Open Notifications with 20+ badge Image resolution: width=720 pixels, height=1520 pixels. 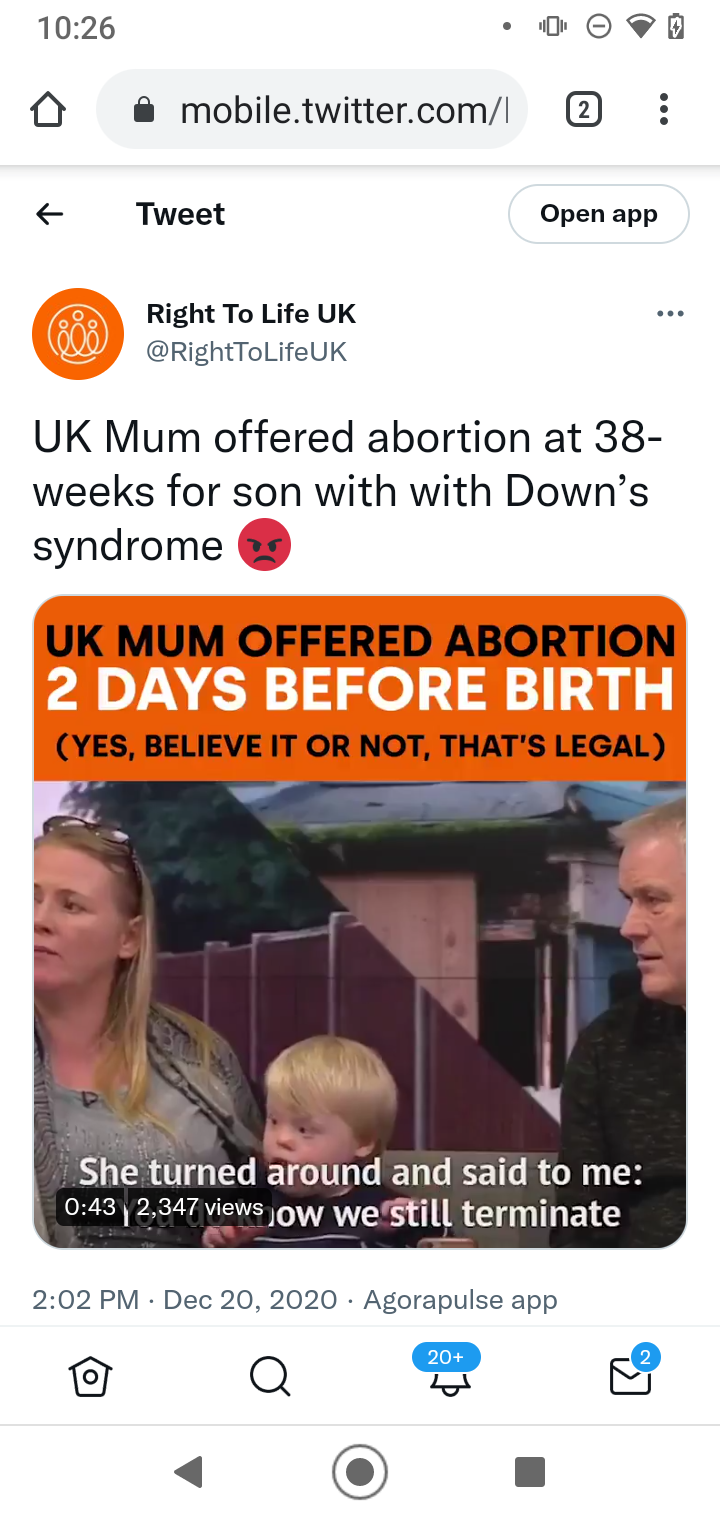pyautogui.click(x=448, y=1371)
